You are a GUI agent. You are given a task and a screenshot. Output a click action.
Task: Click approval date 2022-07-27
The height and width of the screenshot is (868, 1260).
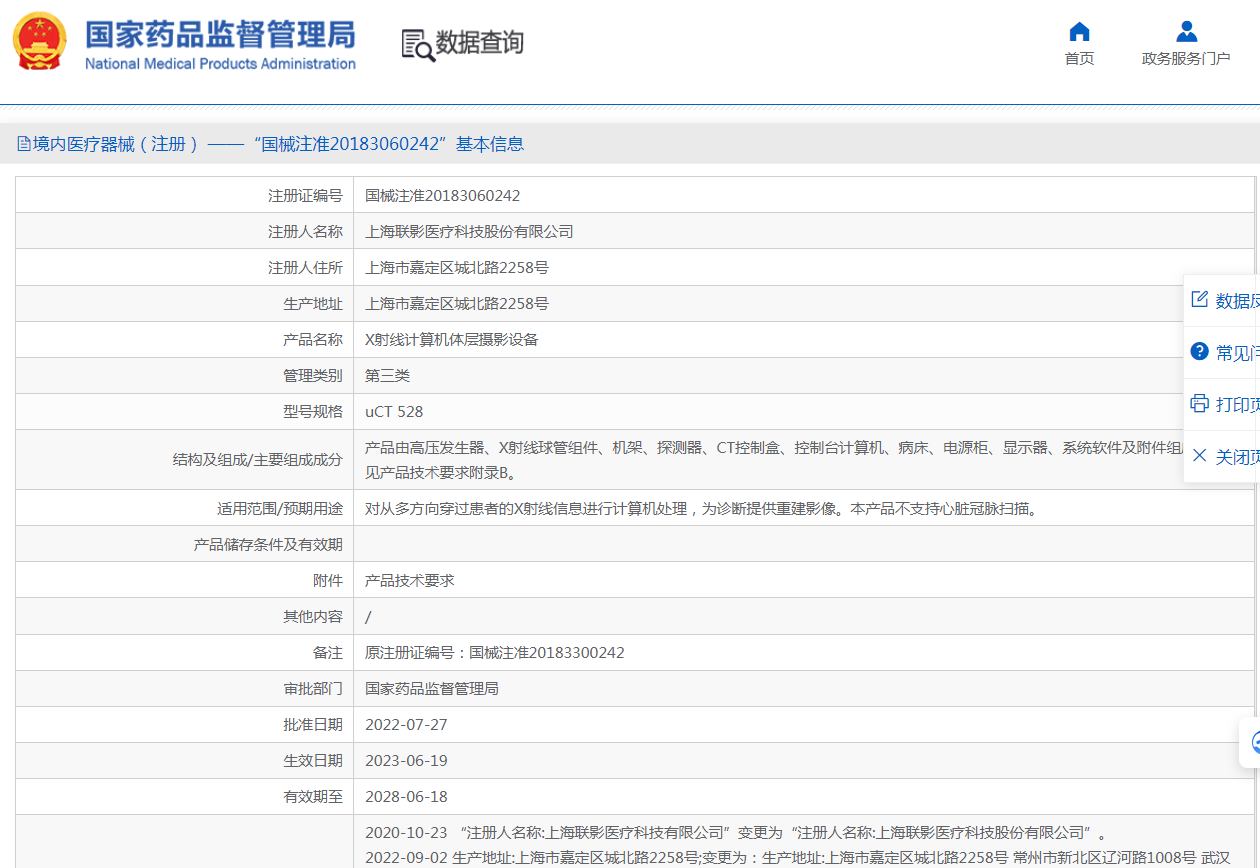point(406,725)
